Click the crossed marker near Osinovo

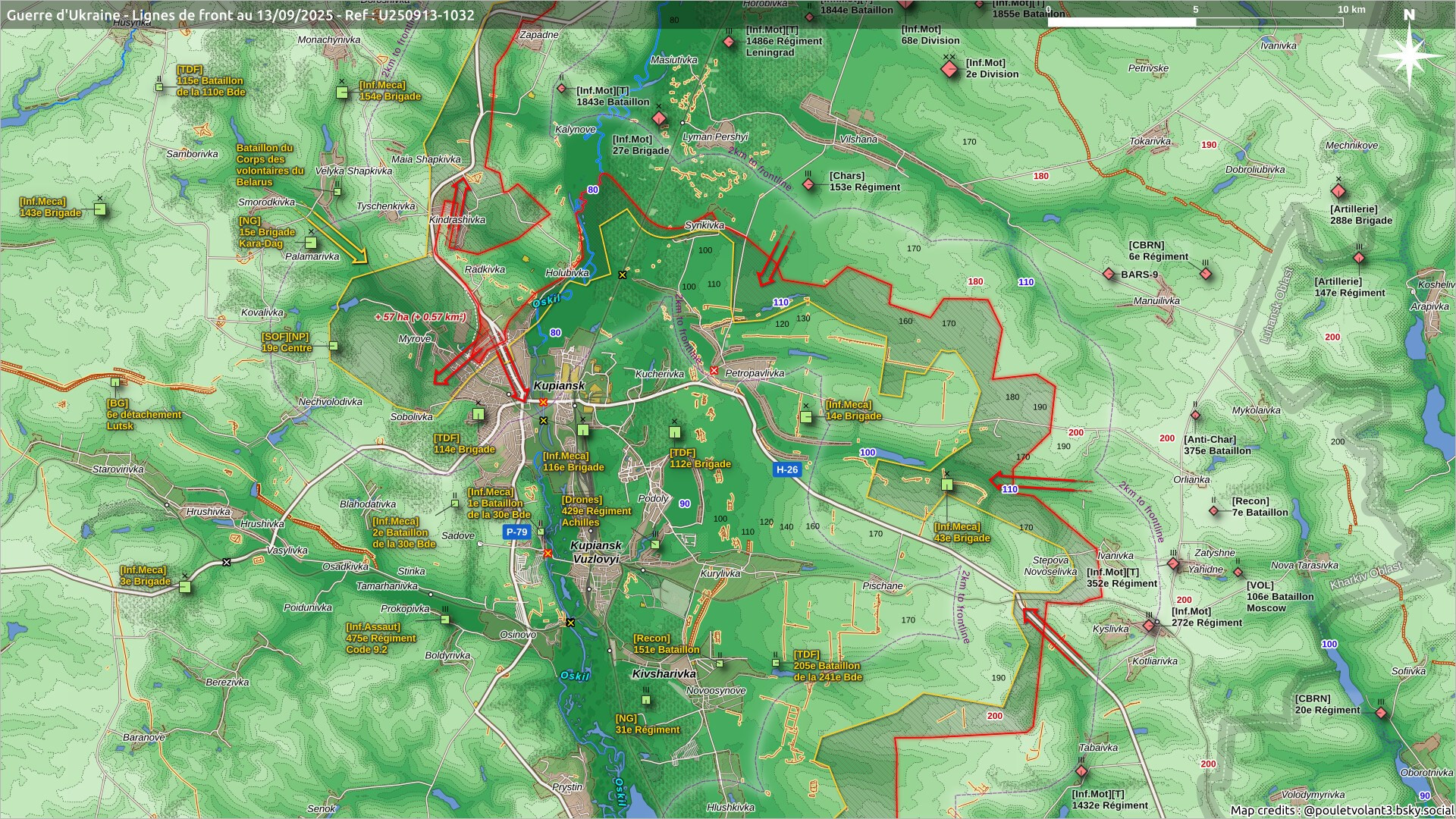pos(570,623)
